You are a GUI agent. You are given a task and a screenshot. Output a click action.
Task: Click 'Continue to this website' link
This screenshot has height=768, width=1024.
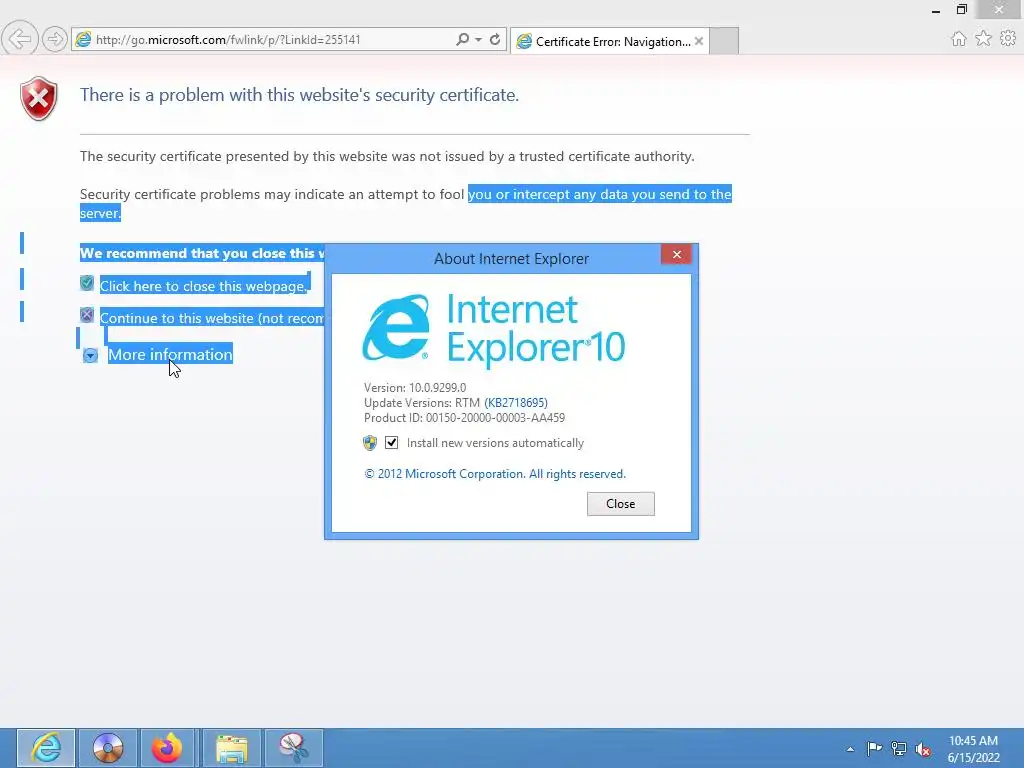[x=212, y=318]
